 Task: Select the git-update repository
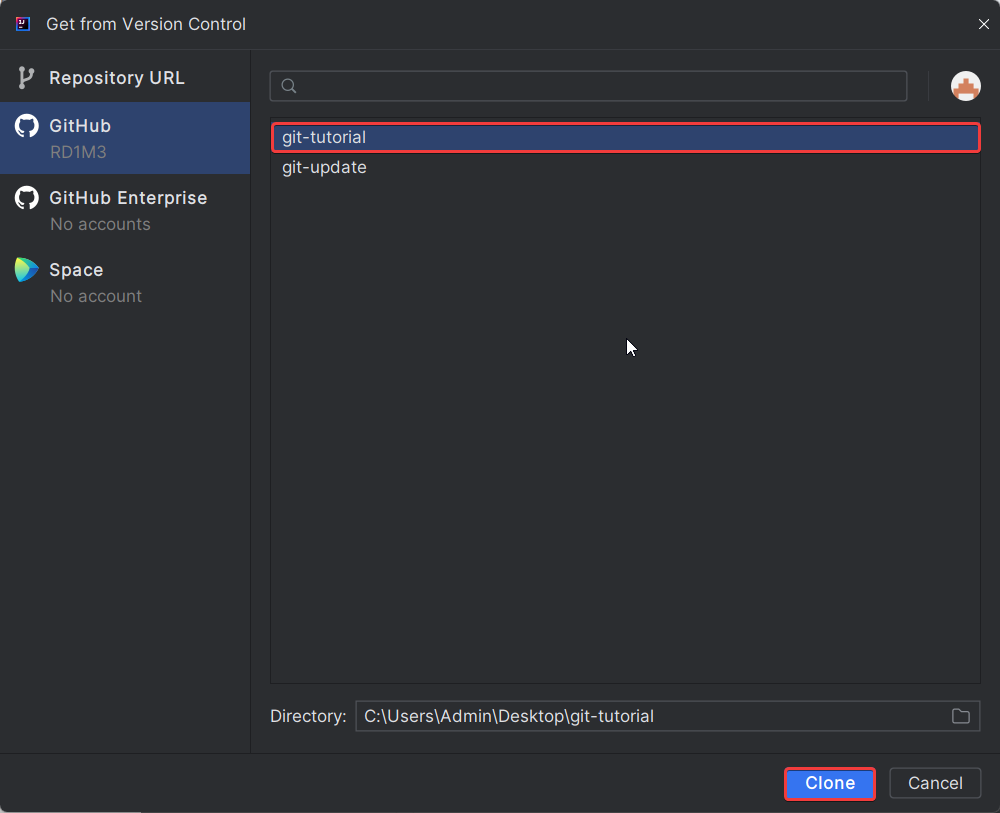tap(626, 168)
